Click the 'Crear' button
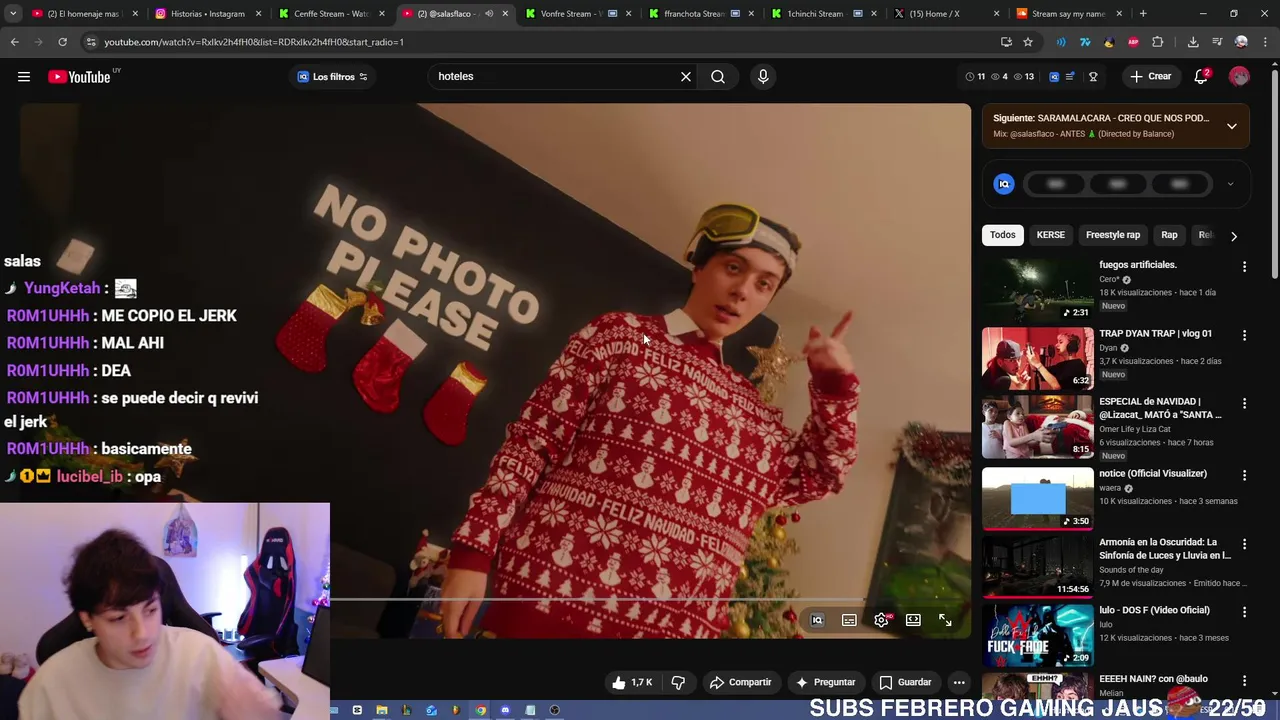This screenshot has width=1280, height=720. 1150,77
